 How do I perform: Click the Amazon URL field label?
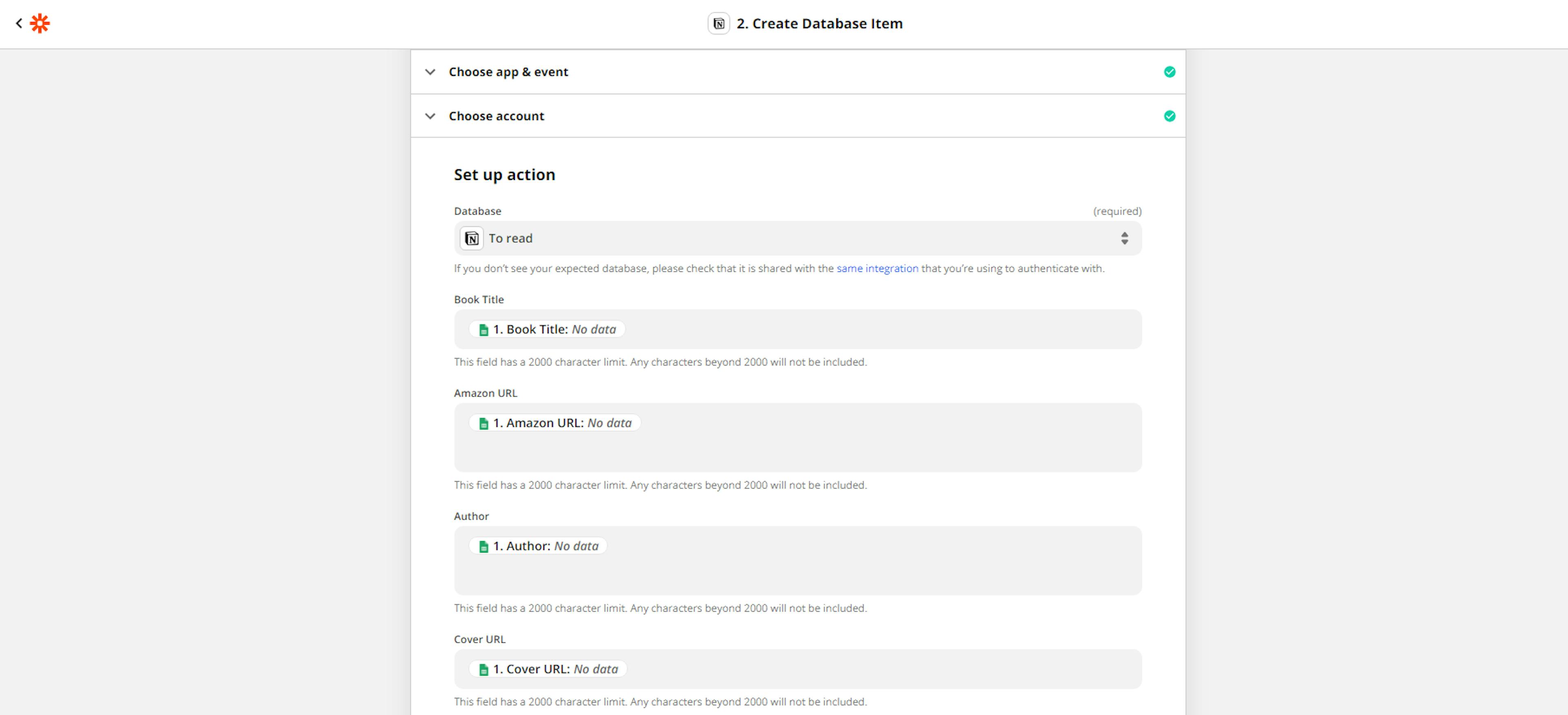click(485, 393)
